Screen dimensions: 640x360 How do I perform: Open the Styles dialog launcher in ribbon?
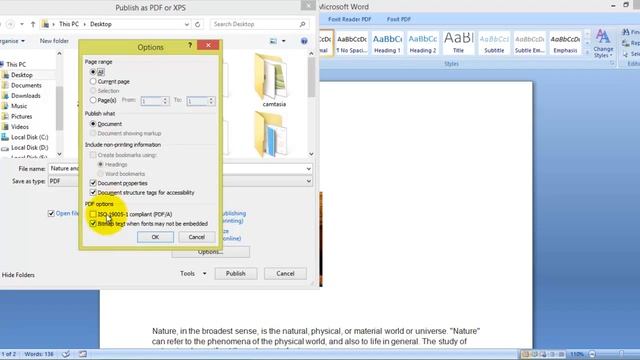[612, 64]
